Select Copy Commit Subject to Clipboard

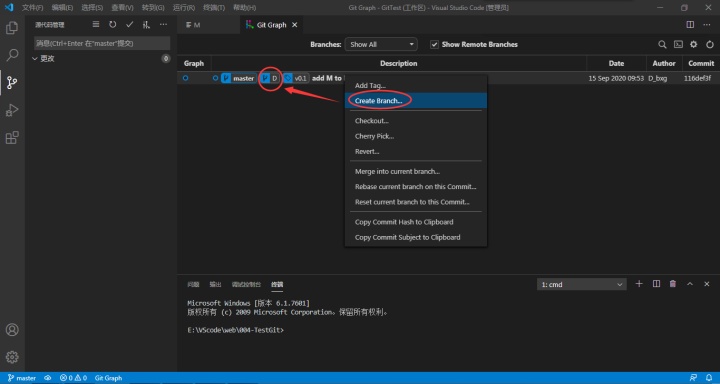416,237
